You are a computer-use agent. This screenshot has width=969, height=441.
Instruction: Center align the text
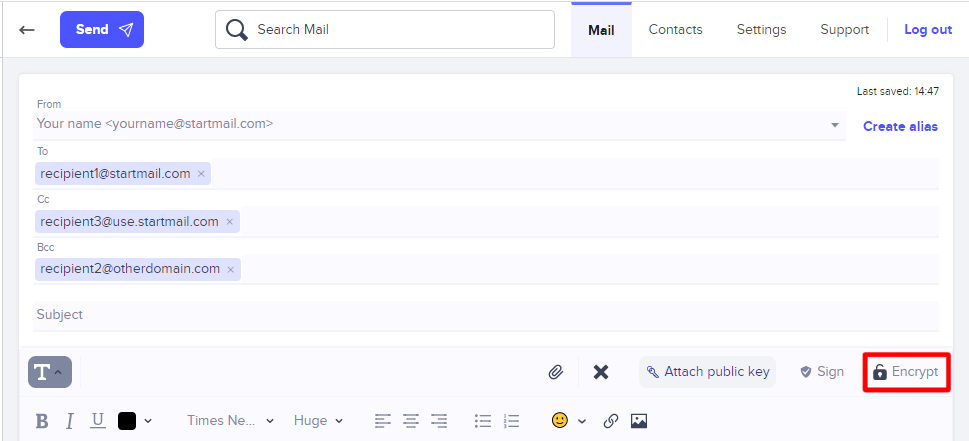[411, 421]
